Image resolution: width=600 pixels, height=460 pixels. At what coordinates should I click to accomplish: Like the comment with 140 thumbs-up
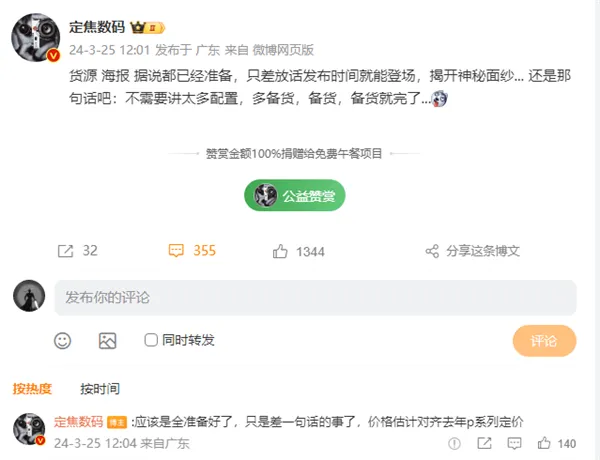point(544,444)
